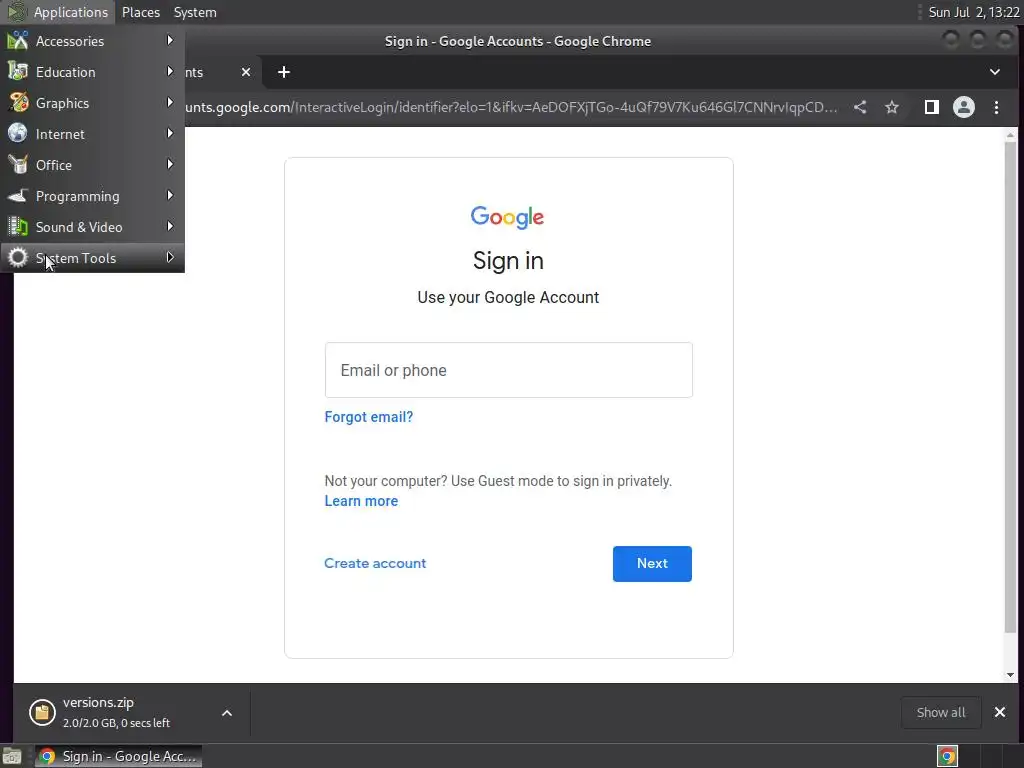Image resolution: width=1024 pixels, height=768 pixels.
Task: Click the Google logo
Action: coord(507,217)
